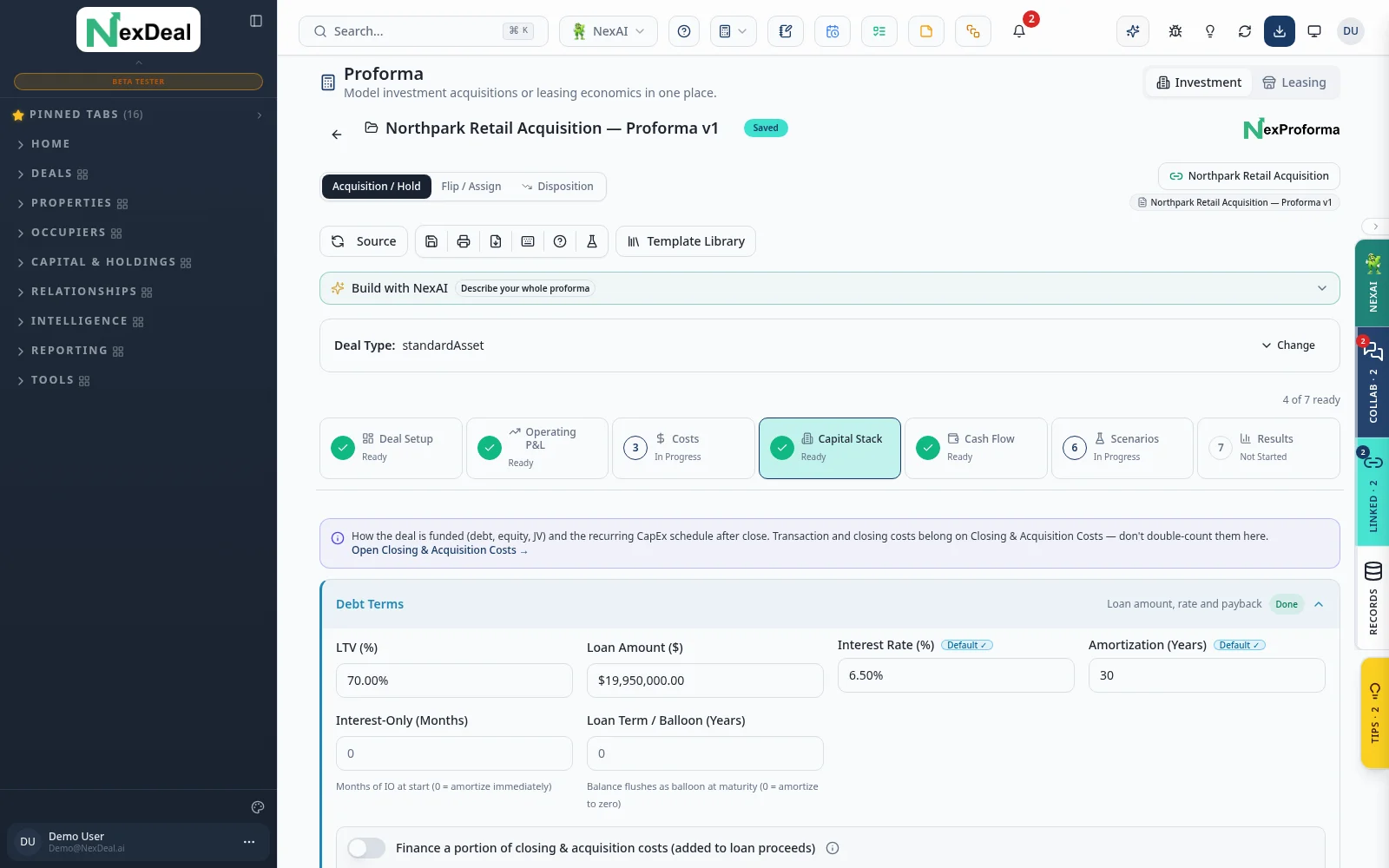1389x868 pixels.
Task: Toggle finance closing costs switch
Action: coord(366,848)
